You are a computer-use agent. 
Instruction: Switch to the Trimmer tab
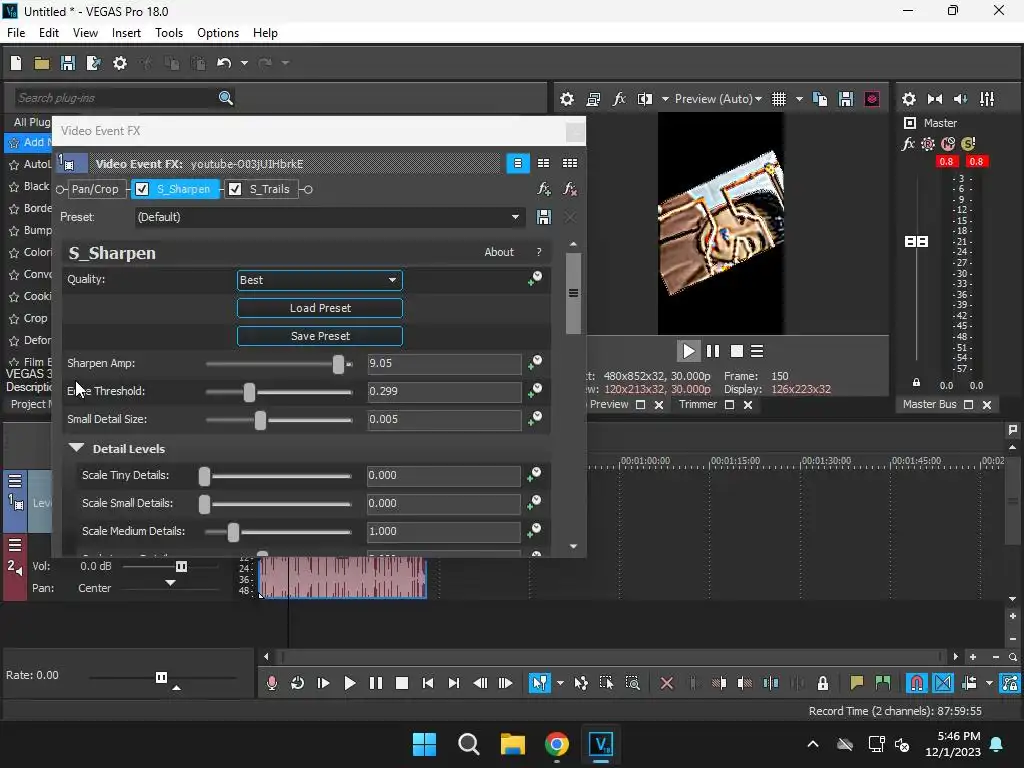coord(697,404)
